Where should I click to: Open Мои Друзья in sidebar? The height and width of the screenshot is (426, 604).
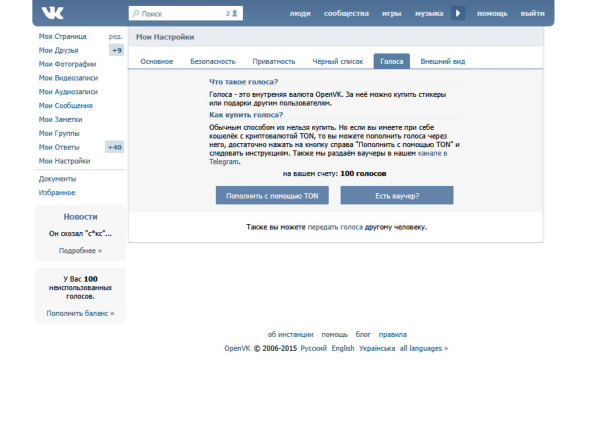(59, 50)
